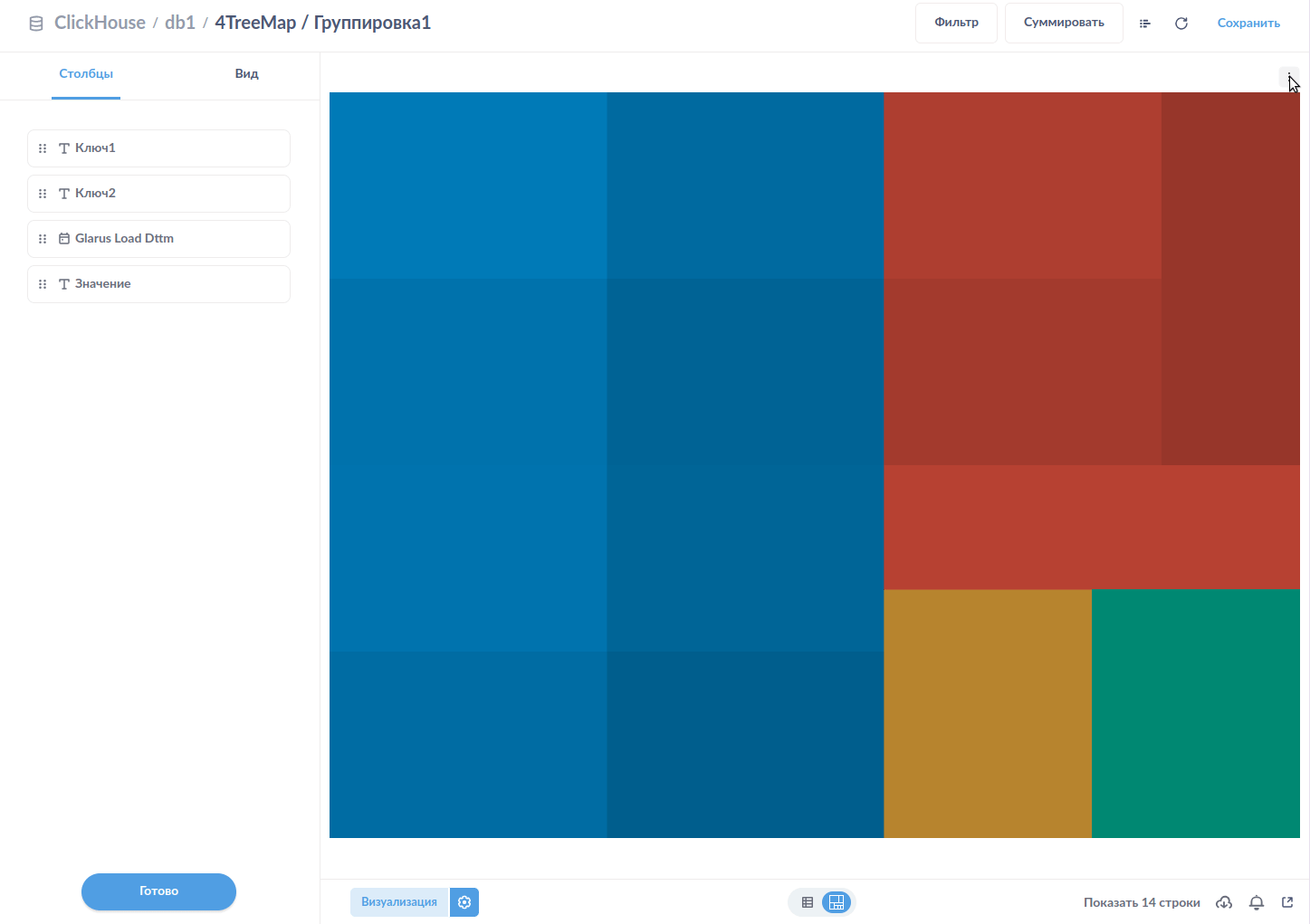Screen dimensions: 1310x924
Task: Click the cloud download icon
Action: pyautogui.click(x=1223, y=902)
